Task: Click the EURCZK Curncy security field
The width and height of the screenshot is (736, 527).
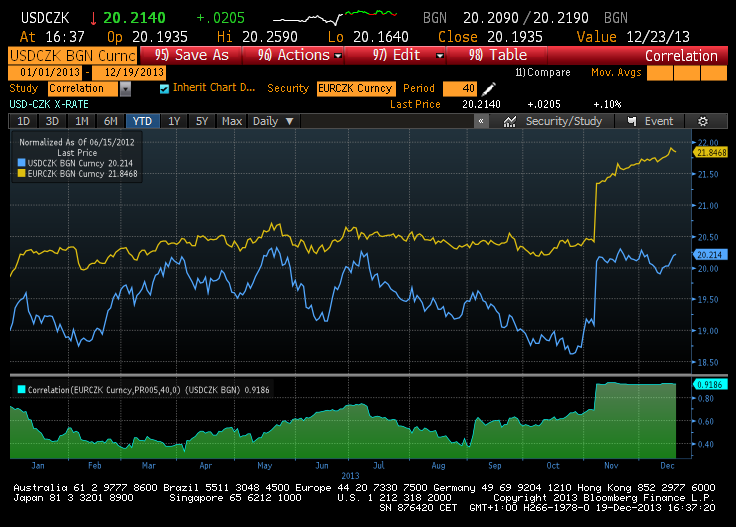Action: pyautogui.click(x=356, y=89)
